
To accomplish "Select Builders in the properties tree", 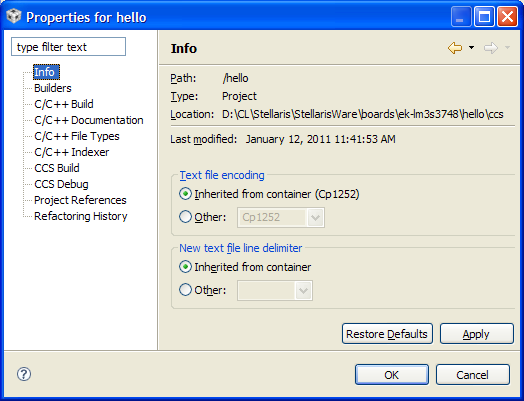I will pos(53,88).
